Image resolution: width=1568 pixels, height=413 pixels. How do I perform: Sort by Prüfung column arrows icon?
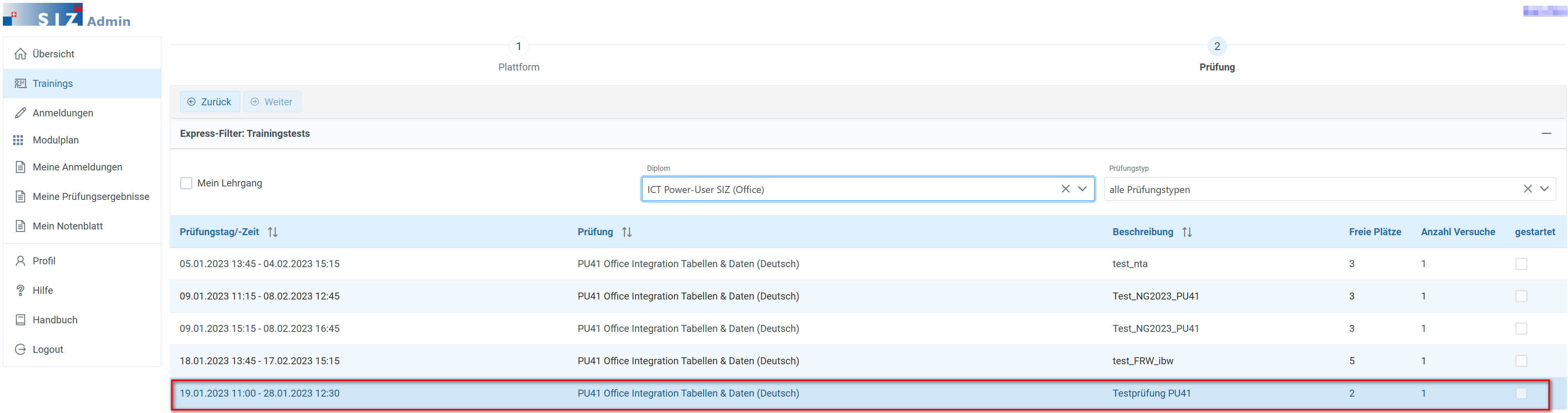(627, 232)
